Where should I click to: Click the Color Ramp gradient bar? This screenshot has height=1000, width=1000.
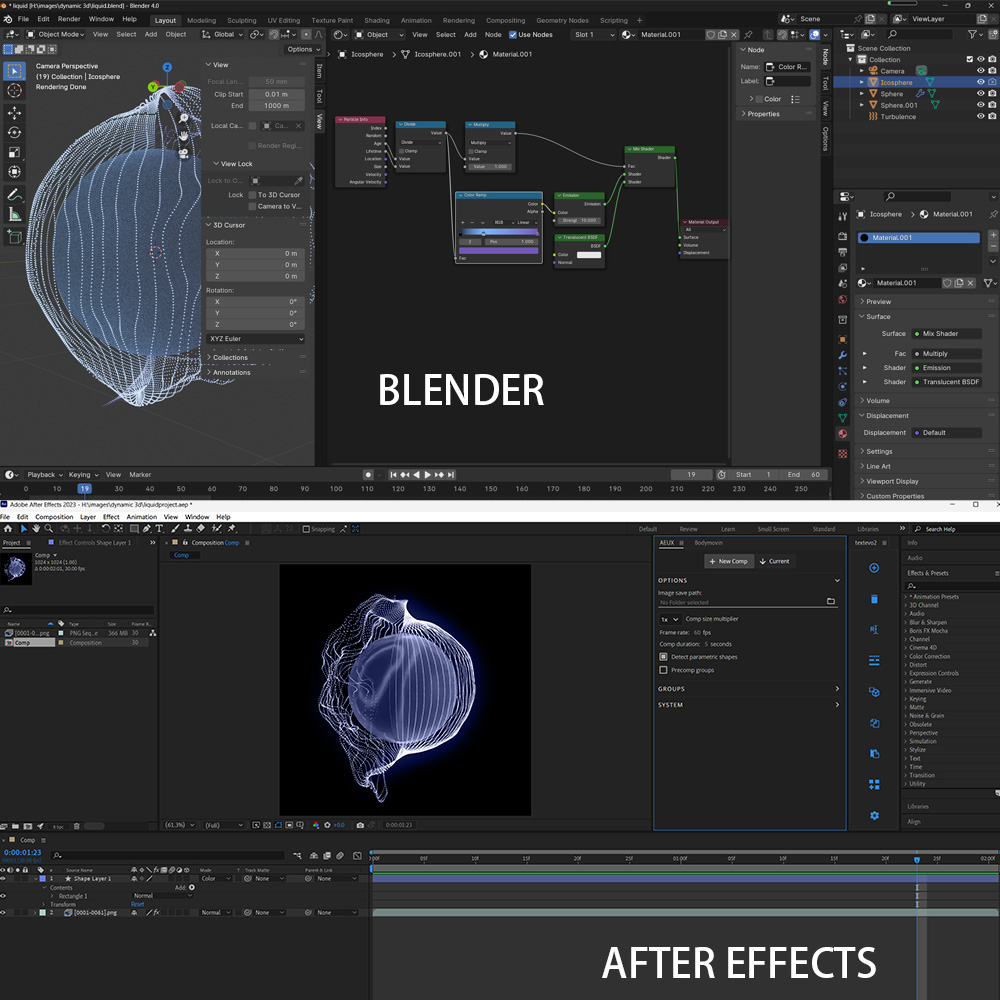click(x=499, y=232)
